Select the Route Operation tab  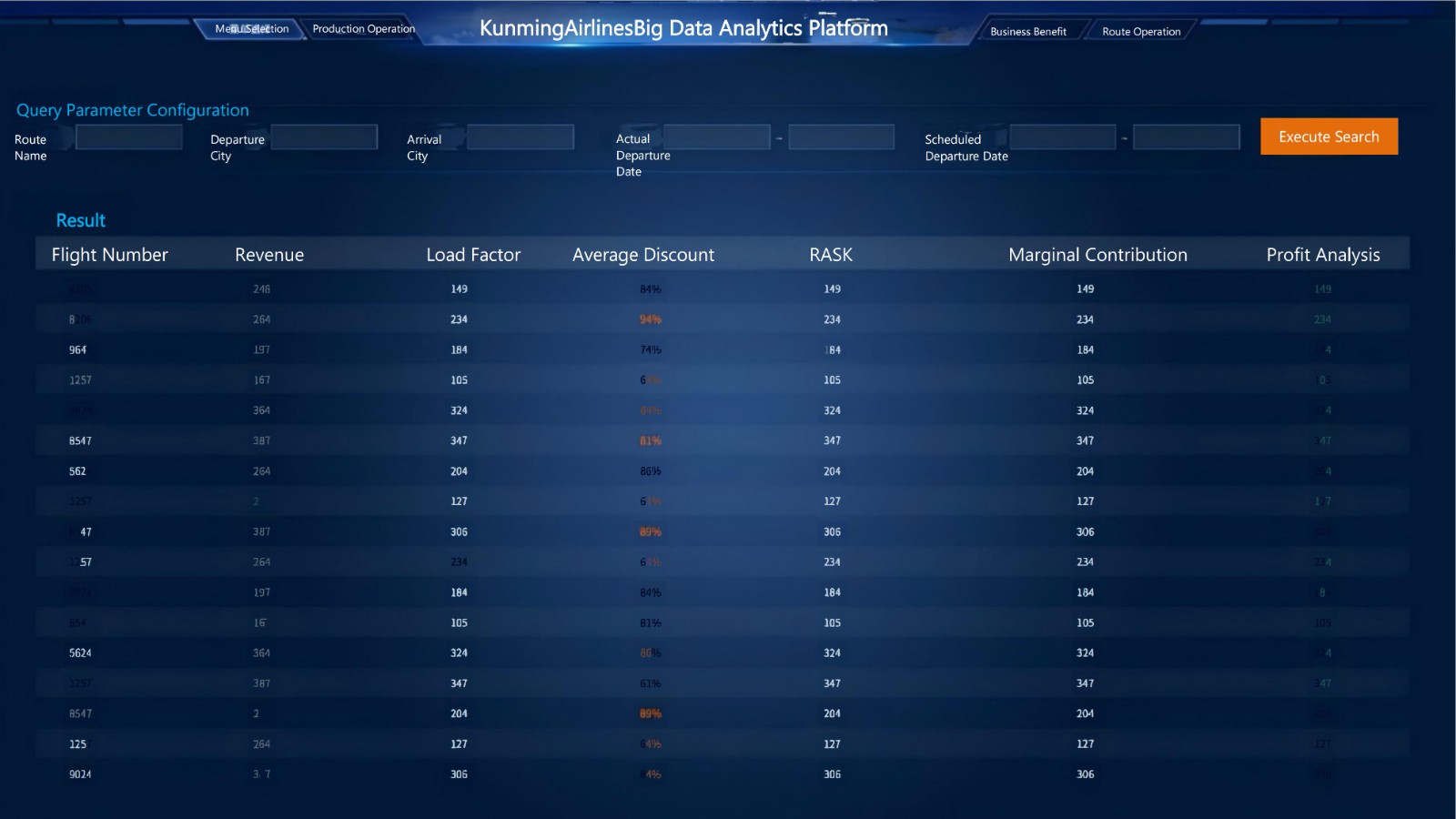[x=1141, y=32]
